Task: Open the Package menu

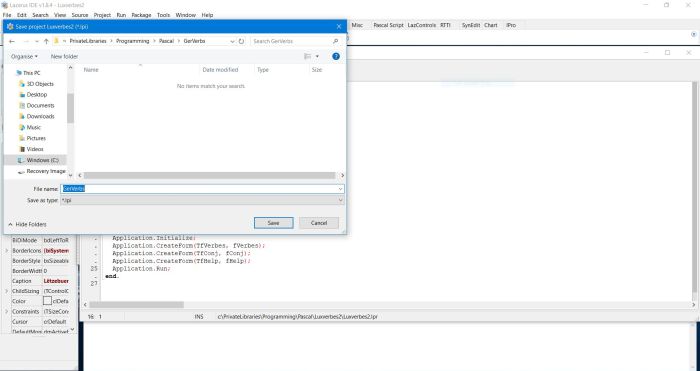Action: 142,15
